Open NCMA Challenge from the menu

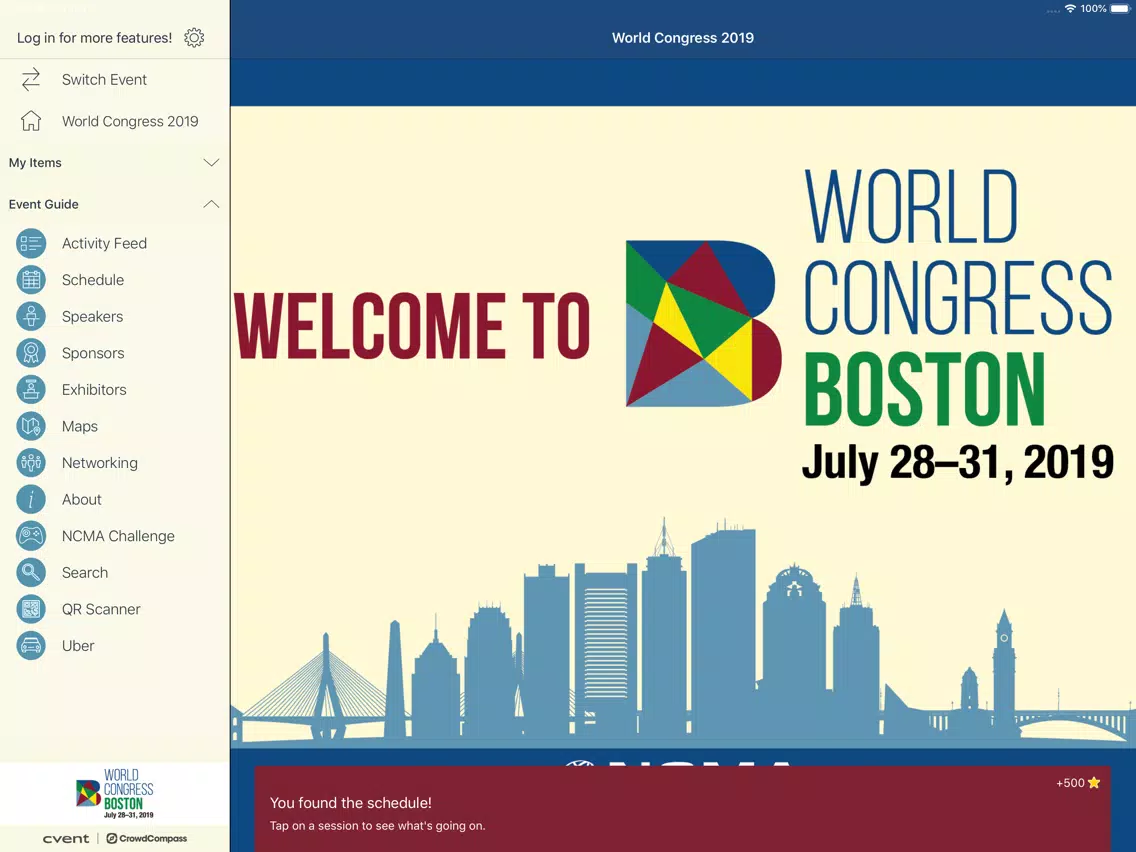coord(118,536)
